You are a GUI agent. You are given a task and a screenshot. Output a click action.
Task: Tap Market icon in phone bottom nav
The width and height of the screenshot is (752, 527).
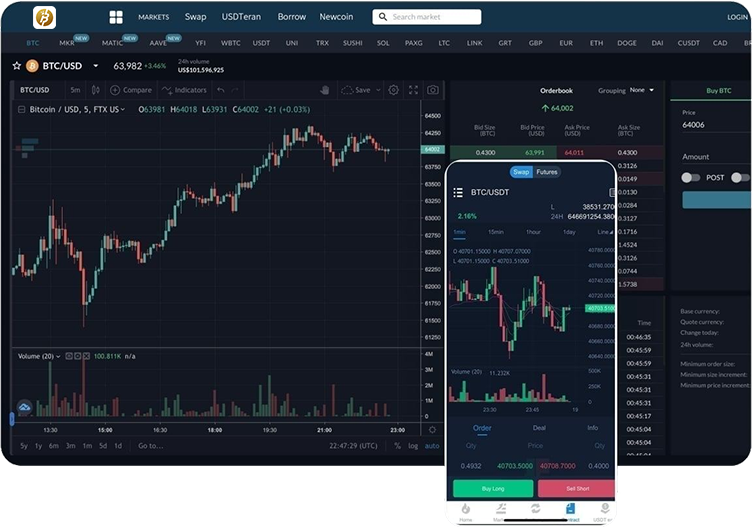(x=500, y=509)
